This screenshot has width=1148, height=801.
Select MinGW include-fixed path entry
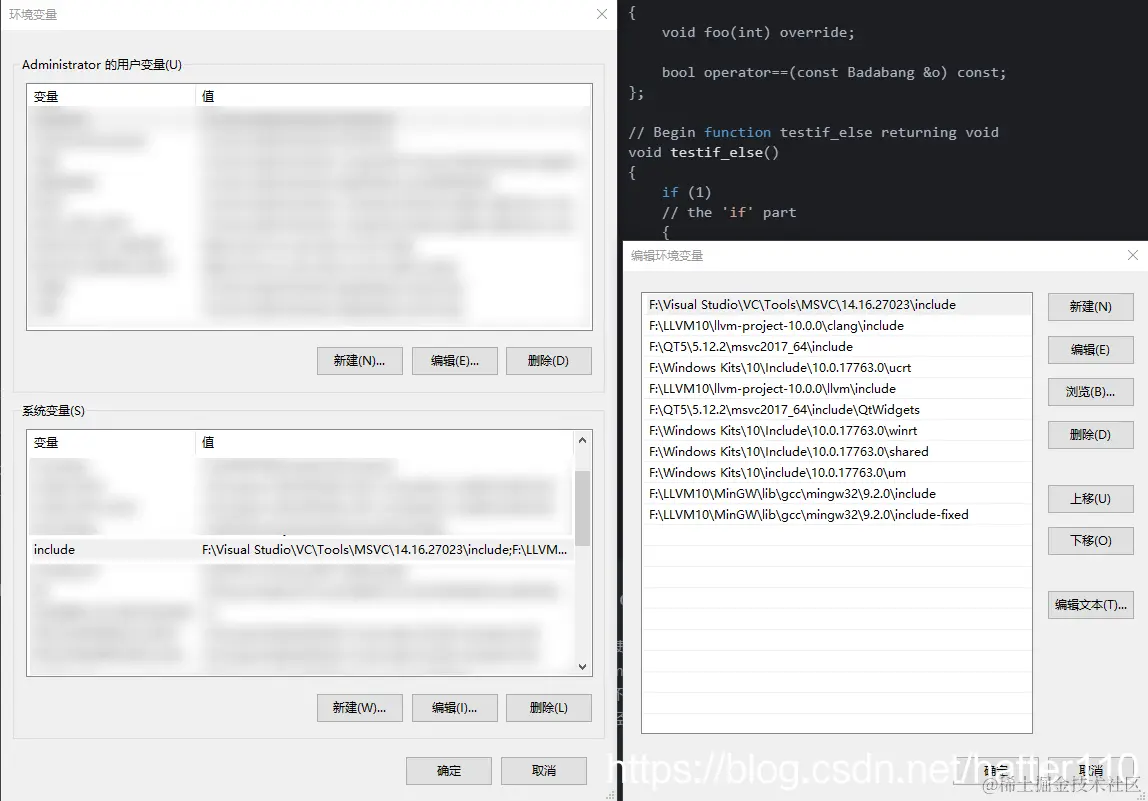(x=837, y=515)
